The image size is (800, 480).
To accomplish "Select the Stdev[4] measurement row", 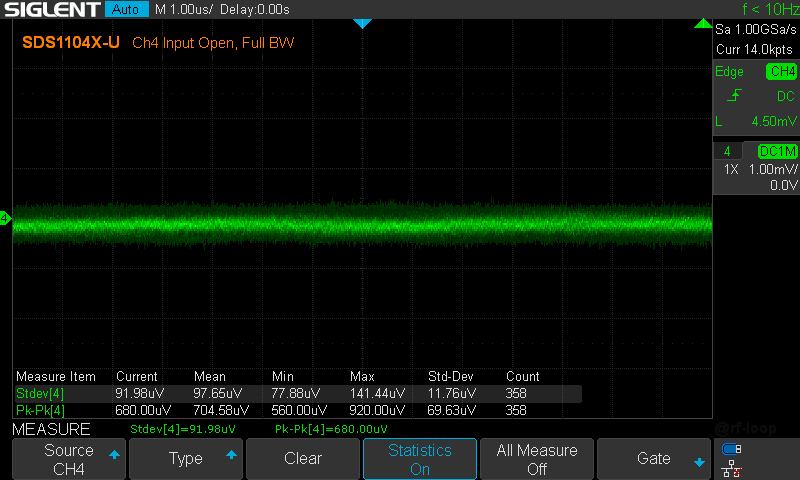I will click(297, 393).
